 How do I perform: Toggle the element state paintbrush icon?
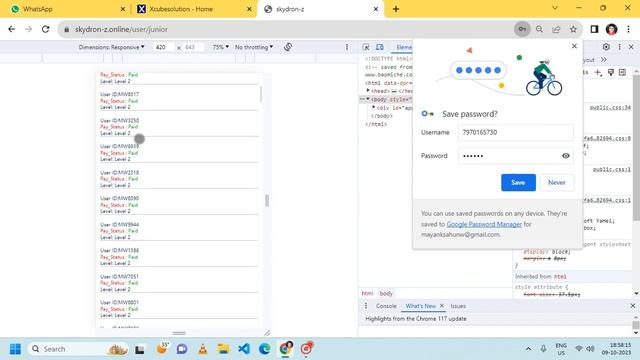click(611, 72)
